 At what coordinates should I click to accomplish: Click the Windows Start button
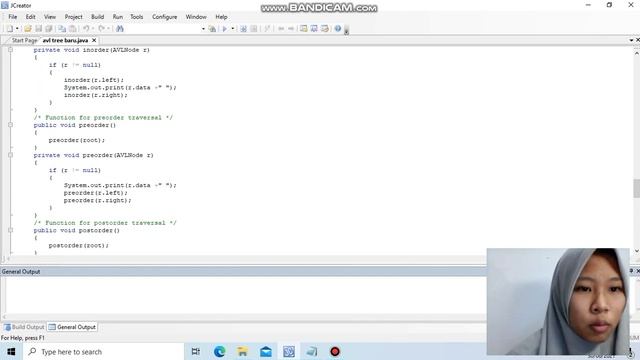click(x=11, y=352)
